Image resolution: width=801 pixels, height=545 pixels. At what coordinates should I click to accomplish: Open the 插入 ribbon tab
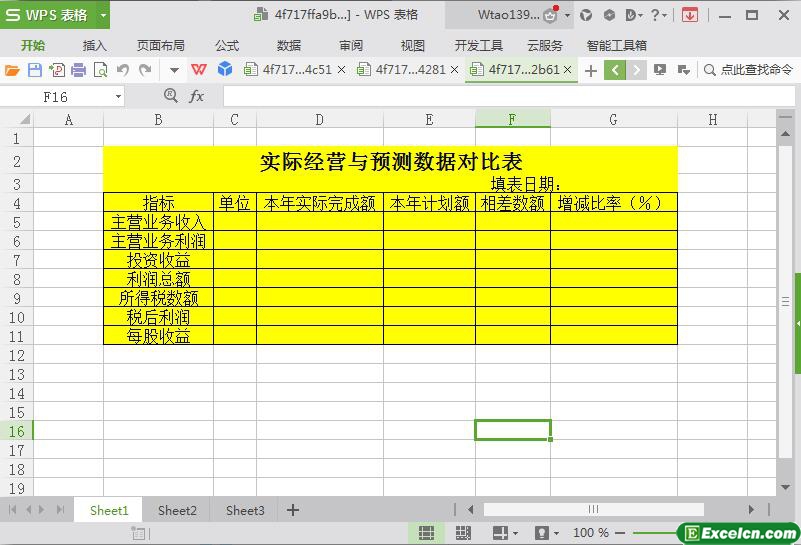tap(95, 45)
